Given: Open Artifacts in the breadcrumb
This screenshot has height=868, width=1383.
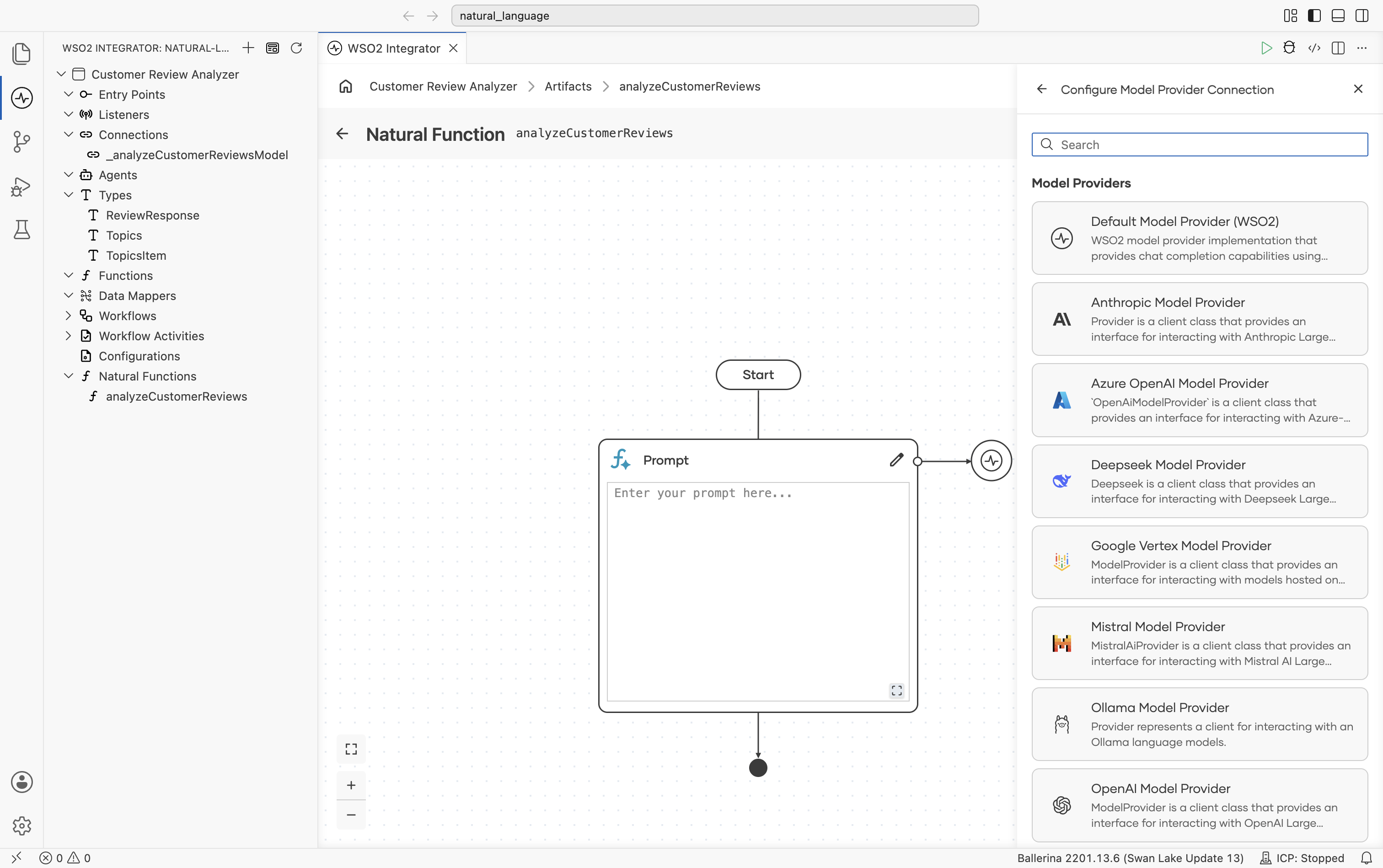Looking at the screenshot, I should [x=568, y=86].
